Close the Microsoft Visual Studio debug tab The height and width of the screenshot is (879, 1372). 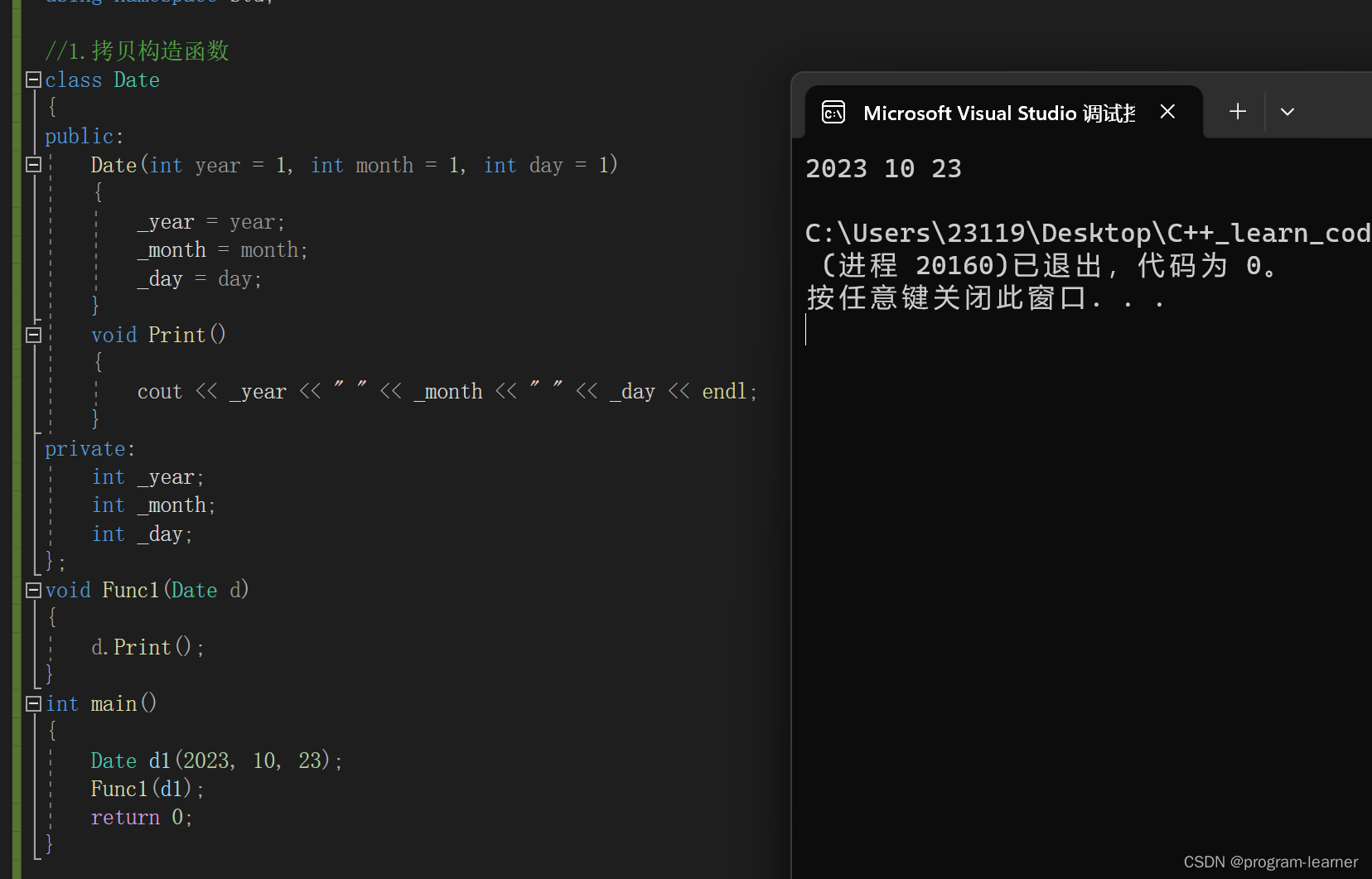(1167, 112)
